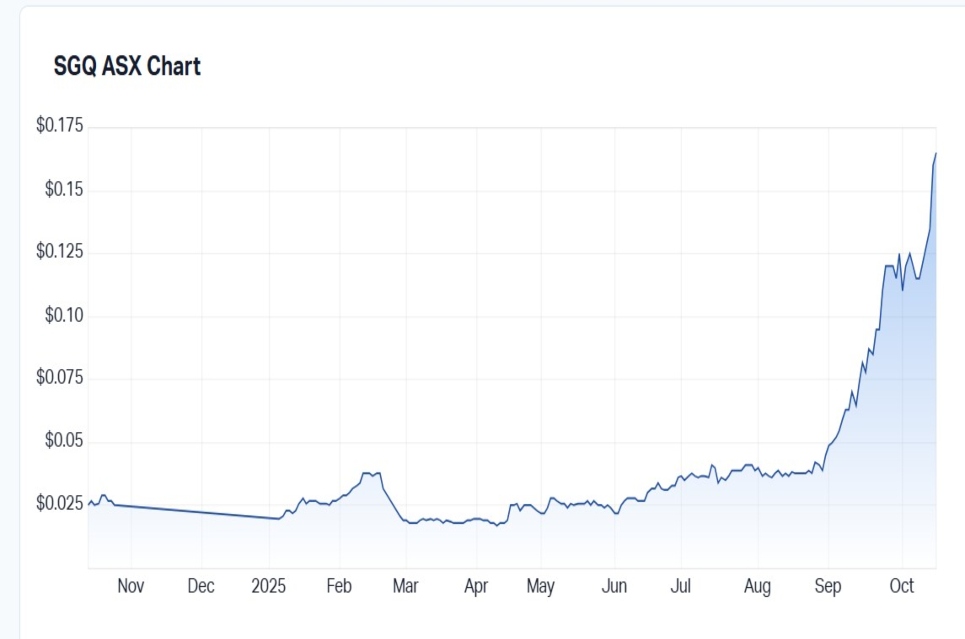
Task: Click the $0.075 y-axis label
Action: click(x=60, y=377)
